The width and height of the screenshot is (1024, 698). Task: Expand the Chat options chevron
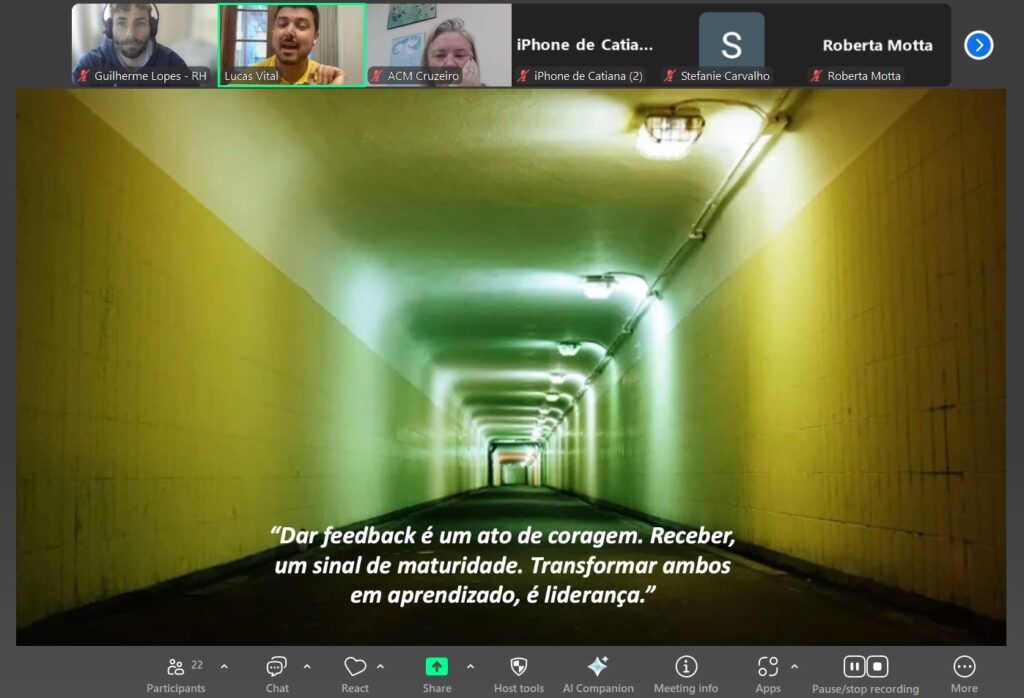[x=307, y=666]
